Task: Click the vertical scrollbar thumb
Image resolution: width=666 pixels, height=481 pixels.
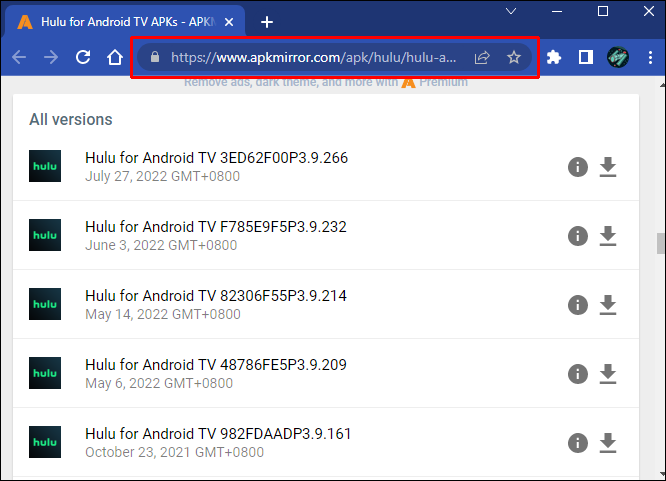Action: pyautogui.click(x=661, y=243)
